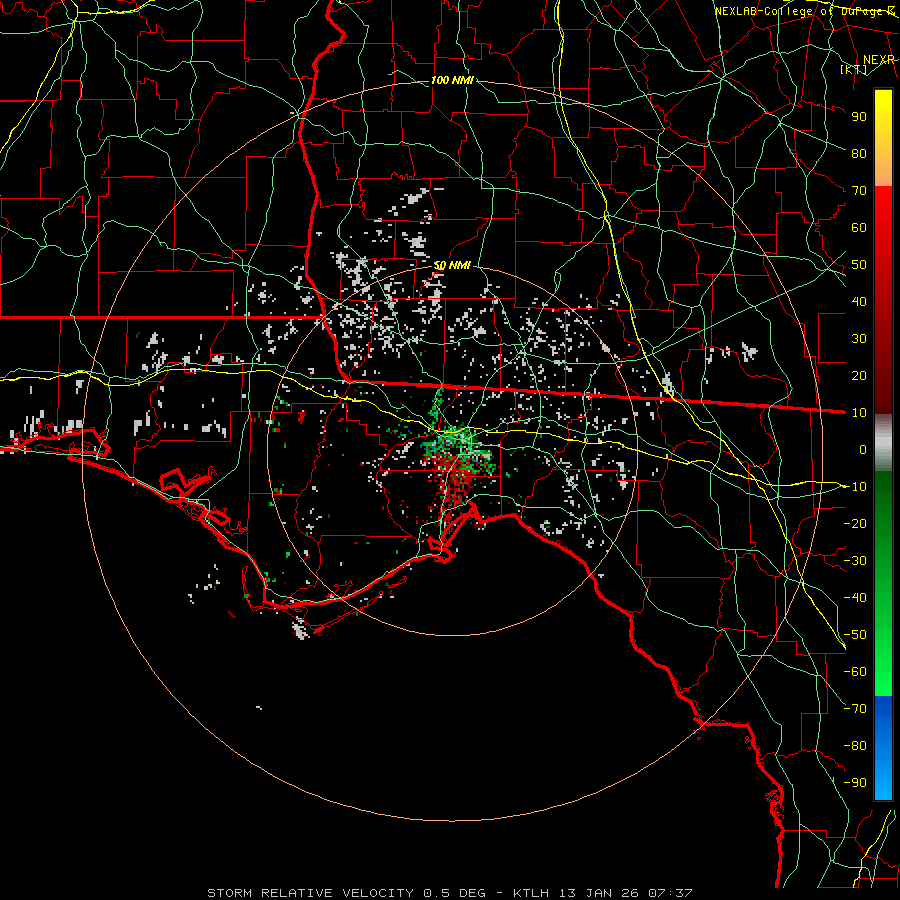The width and height of the screenshot is (900, 900).
Task: Click the gray zero-velocity segment of color bar
Action: click(883, 443)
